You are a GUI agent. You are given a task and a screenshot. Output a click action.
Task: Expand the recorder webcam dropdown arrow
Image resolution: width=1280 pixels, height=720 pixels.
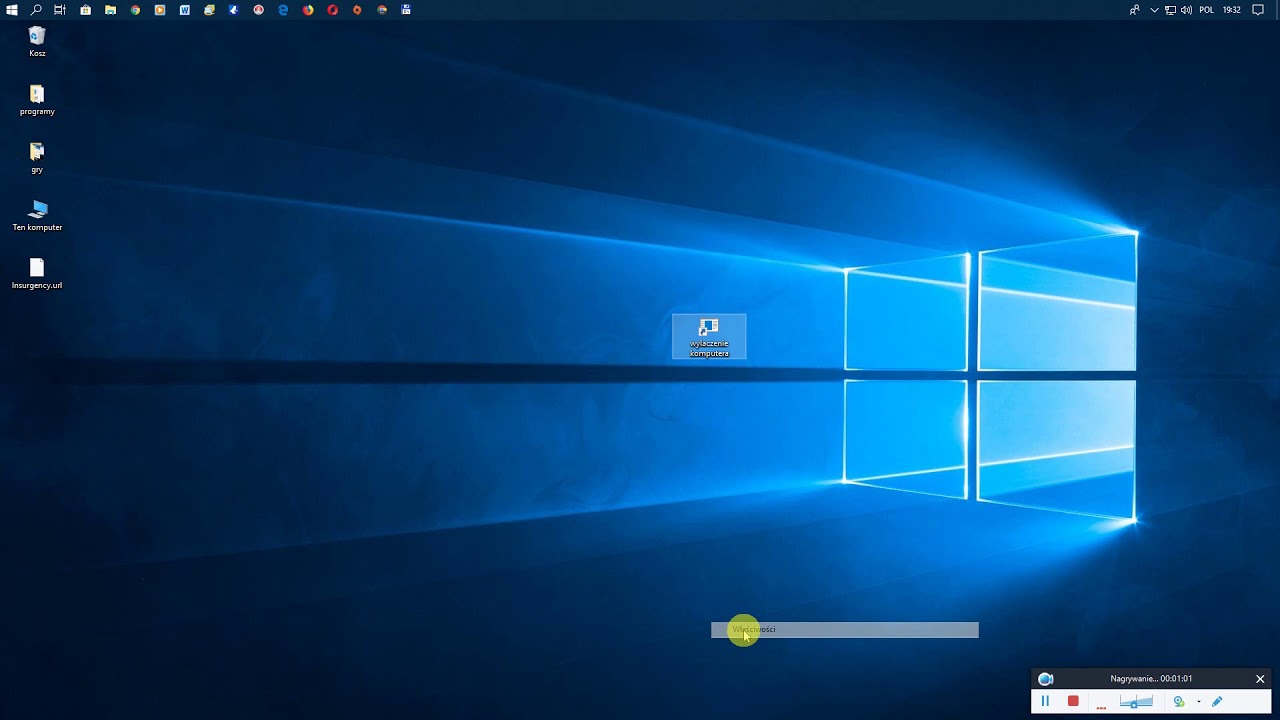pyautogui.click(x=1198, y=702)
